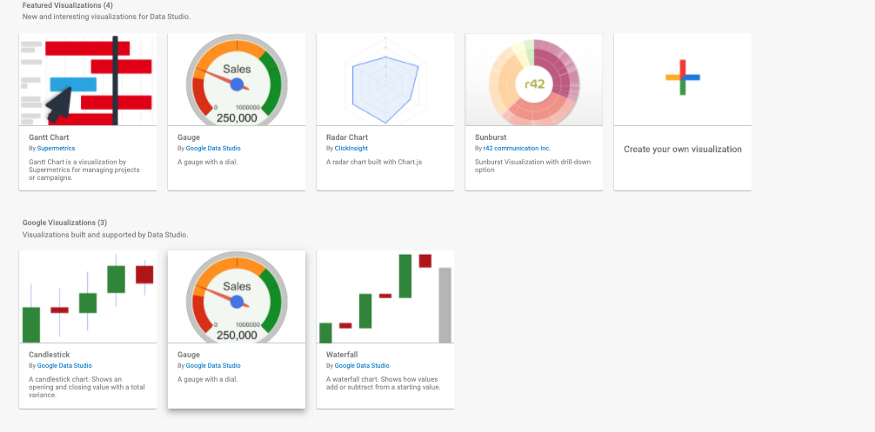The height and width of the screenshot is (432, 875).
Task: Select the Radar Chart title text
Action: pyautogui.click(x=347, y=137)
